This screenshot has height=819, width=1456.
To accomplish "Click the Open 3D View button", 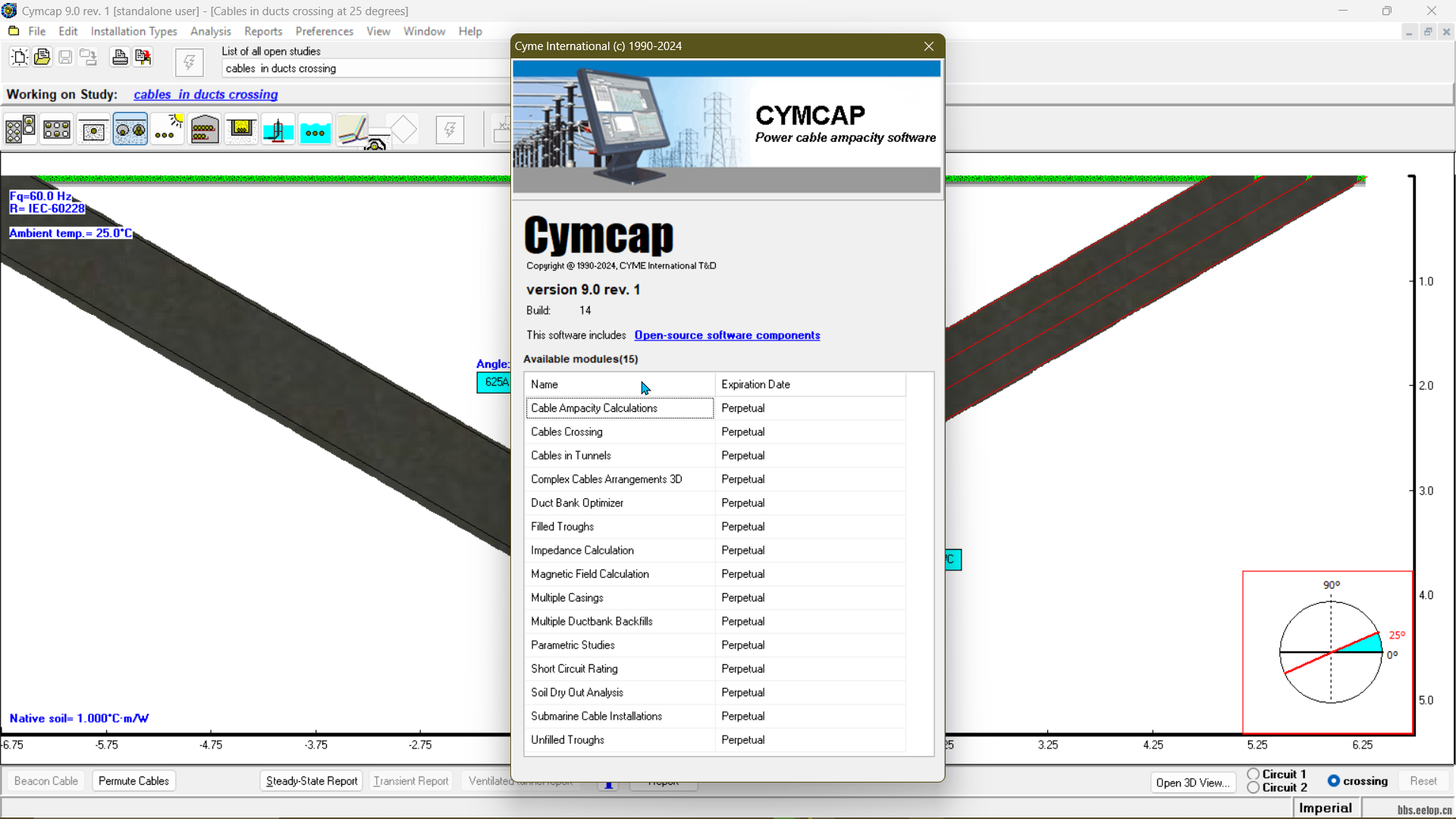I will point(1193,783).
